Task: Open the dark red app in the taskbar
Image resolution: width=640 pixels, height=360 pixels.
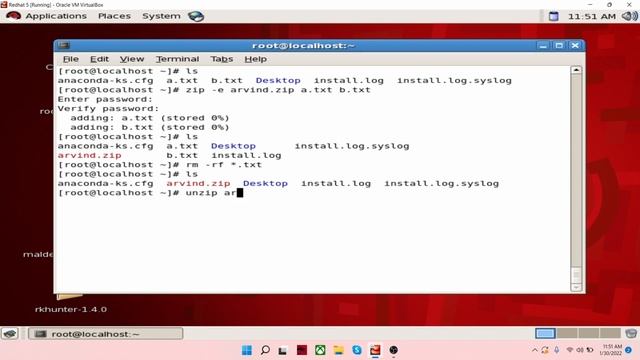Action: pos(302,350)
